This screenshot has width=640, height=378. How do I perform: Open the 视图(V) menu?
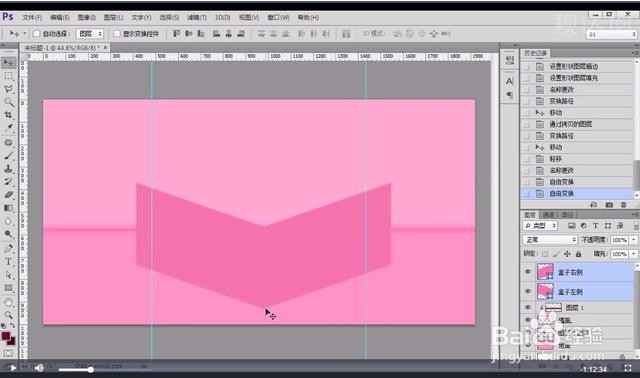coord(249,18)
